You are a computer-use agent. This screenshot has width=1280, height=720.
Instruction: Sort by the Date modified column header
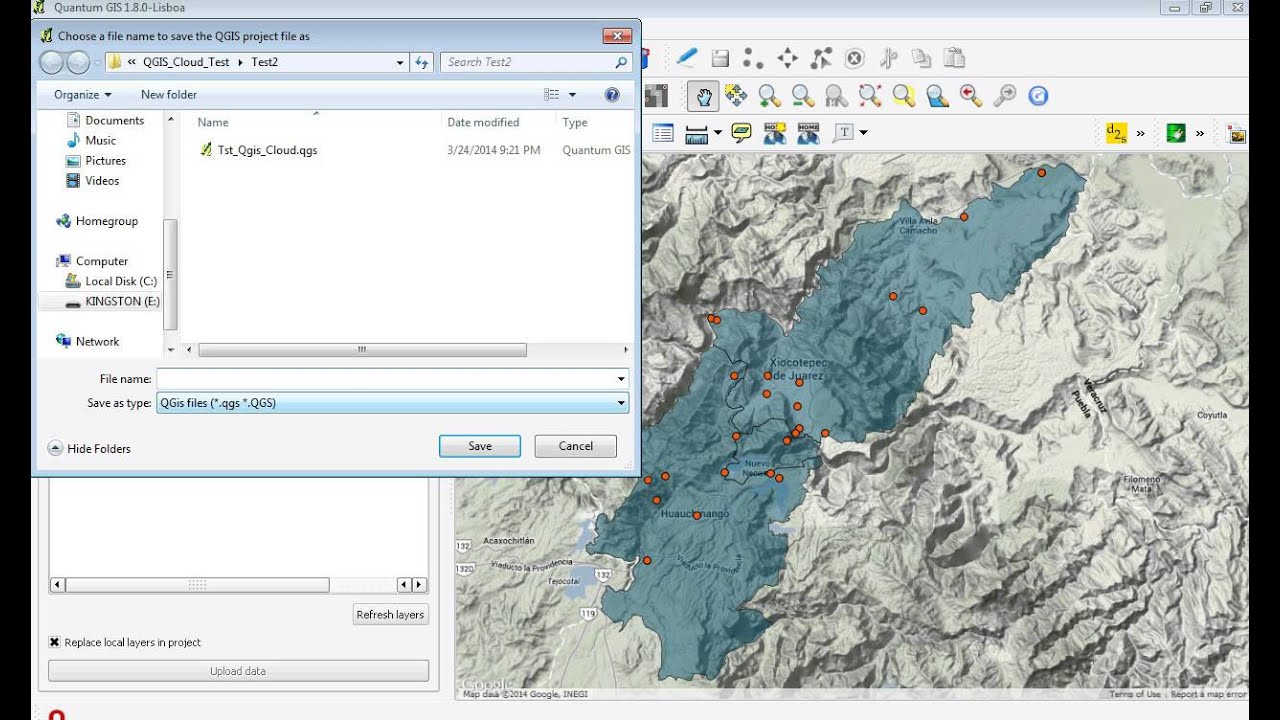pos(483,122)
